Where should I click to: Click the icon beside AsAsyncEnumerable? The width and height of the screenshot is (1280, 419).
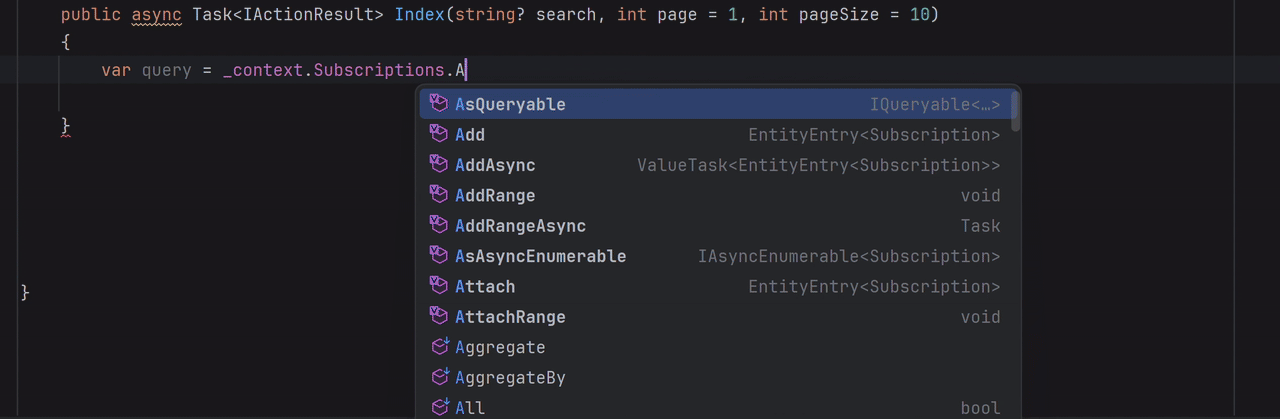[x=438, y=256]
